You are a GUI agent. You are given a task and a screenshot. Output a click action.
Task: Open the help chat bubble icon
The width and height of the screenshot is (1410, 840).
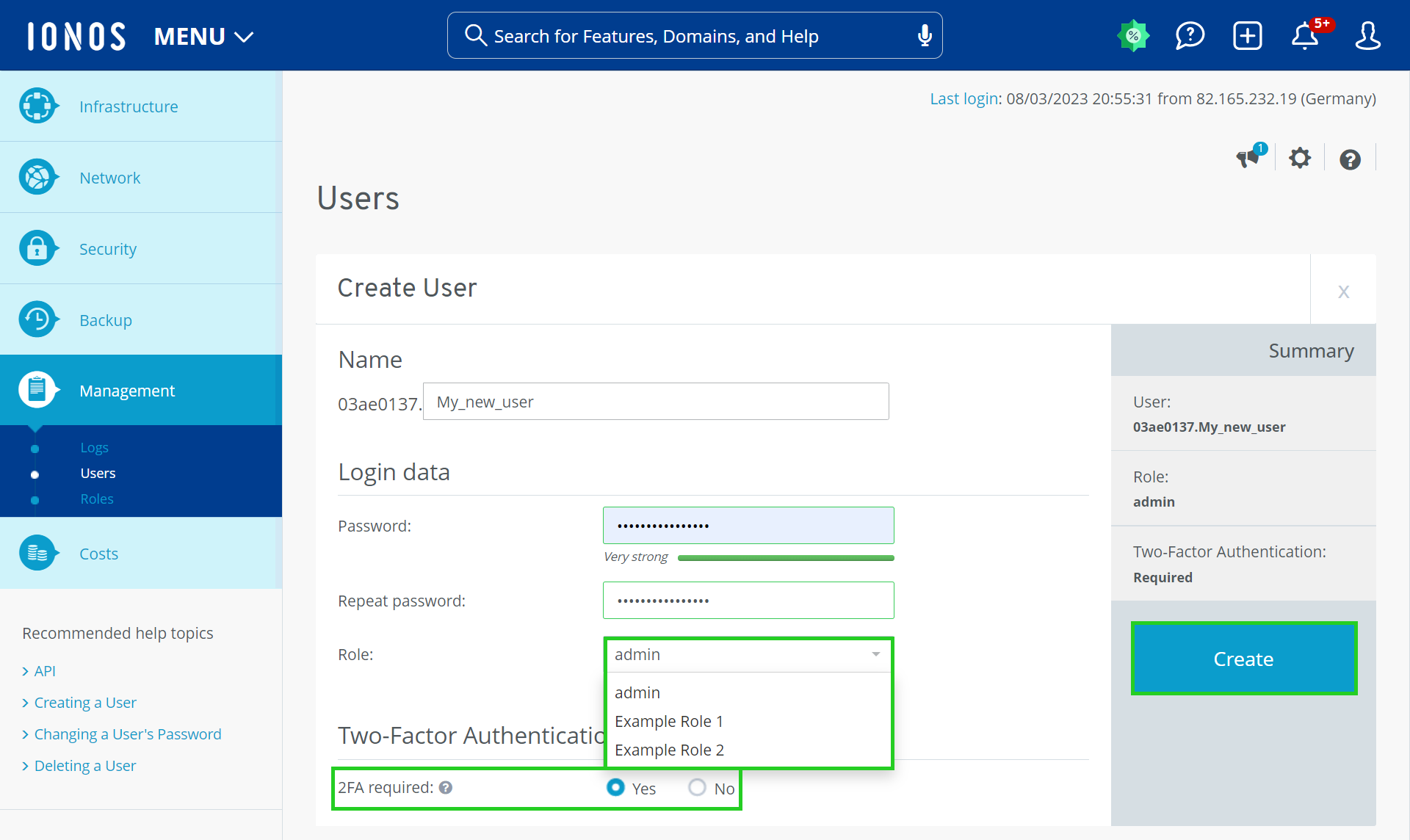(x=1190, y=35)
